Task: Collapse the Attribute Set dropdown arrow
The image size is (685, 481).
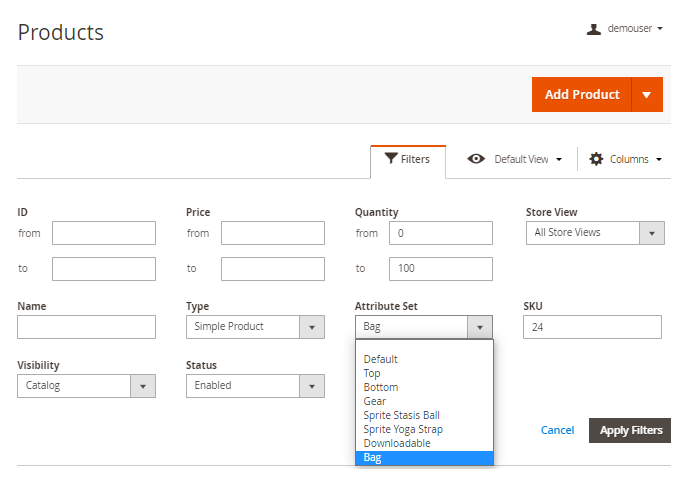Action: click(480, 327)
